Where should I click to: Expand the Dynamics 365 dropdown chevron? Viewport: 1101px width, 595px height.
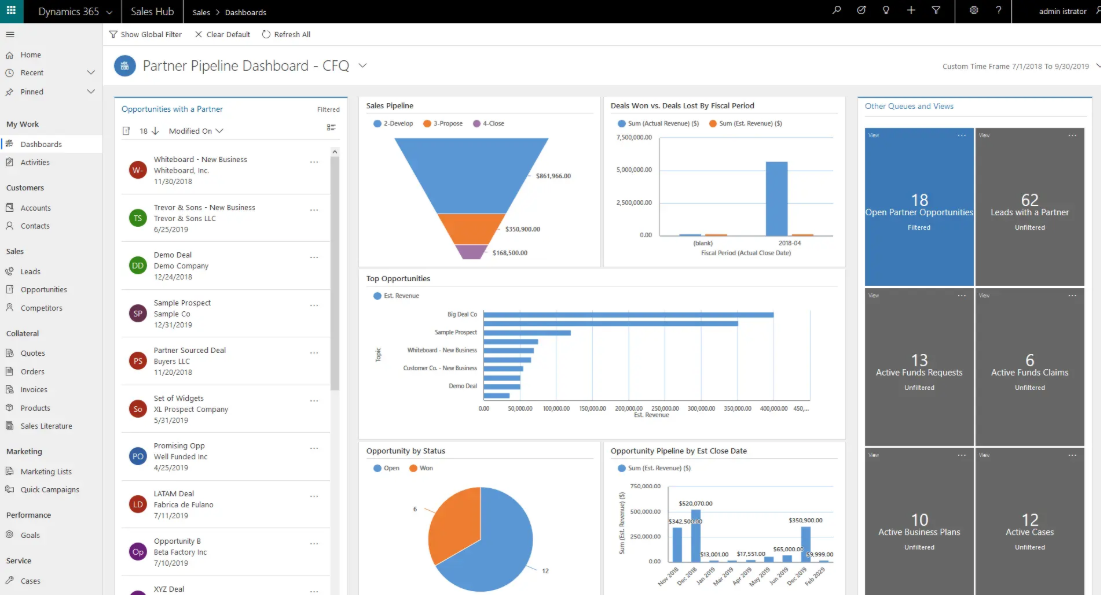click(109, 12)
